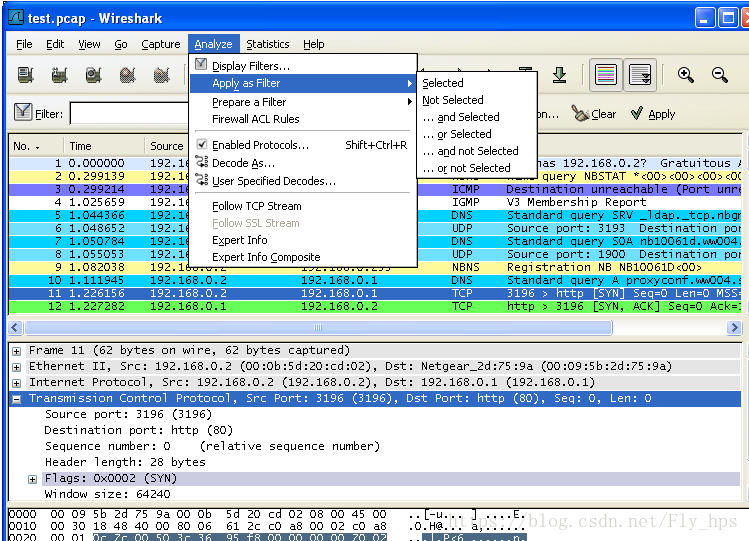Click the stop capture toolbar icon
The width and height of the screenshot is (749, 541).
(128, 75)
